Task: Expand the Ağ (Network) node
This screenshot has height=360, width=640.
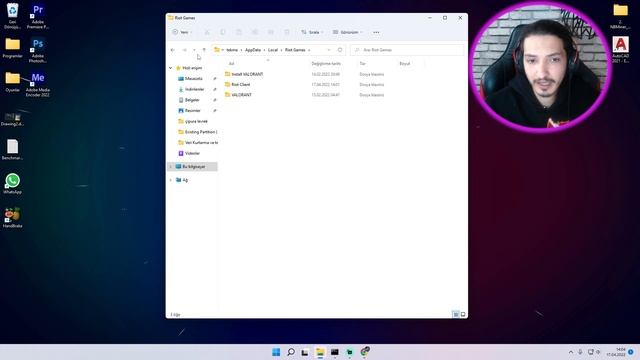Action: pos(171,180)
